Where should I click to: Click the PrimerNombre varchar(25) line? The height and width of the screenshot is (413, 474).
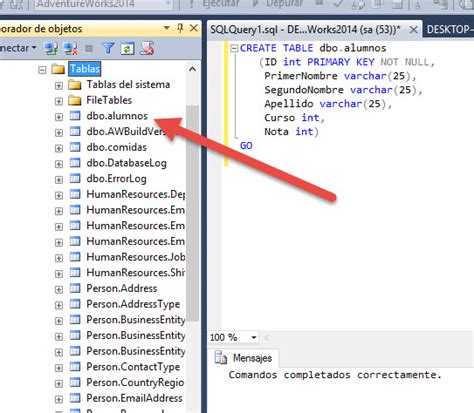340,76
